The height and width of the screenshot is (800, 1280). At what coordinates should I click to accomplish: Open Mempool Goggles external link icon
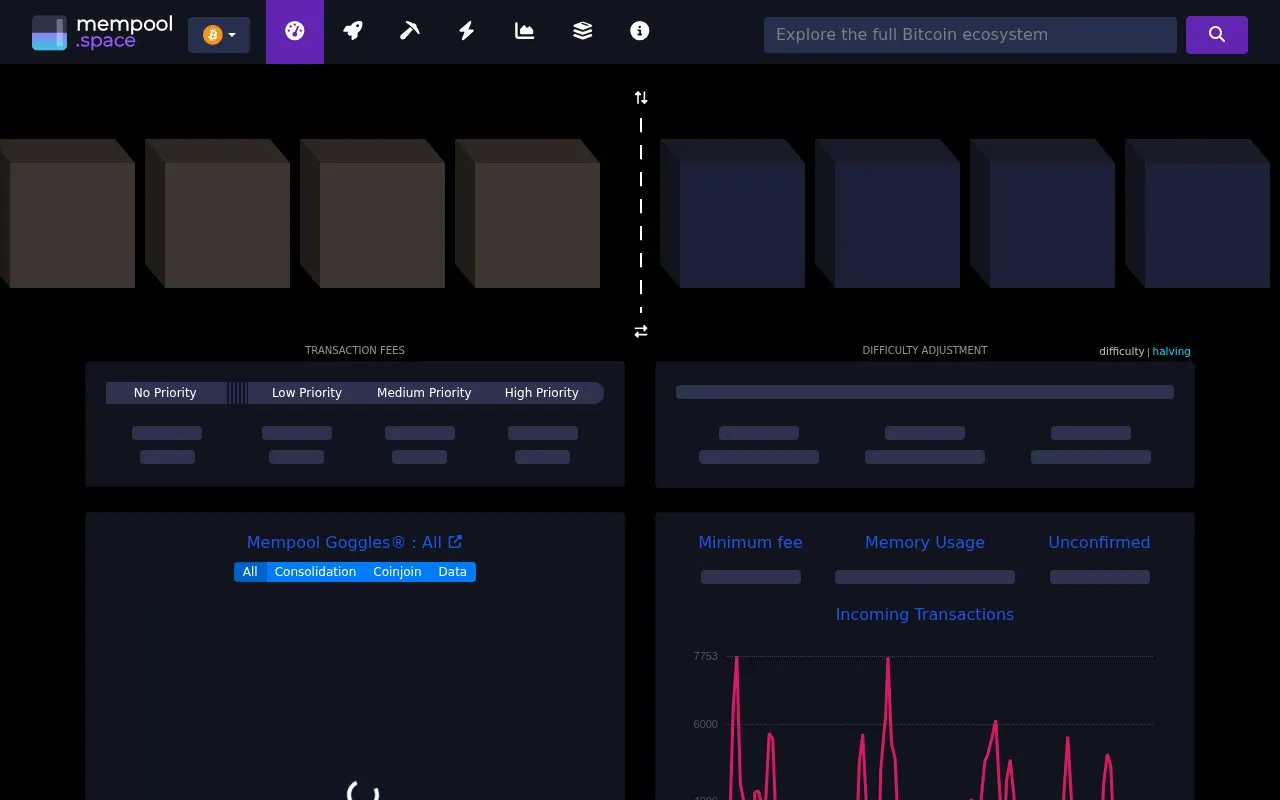point(455,542)
